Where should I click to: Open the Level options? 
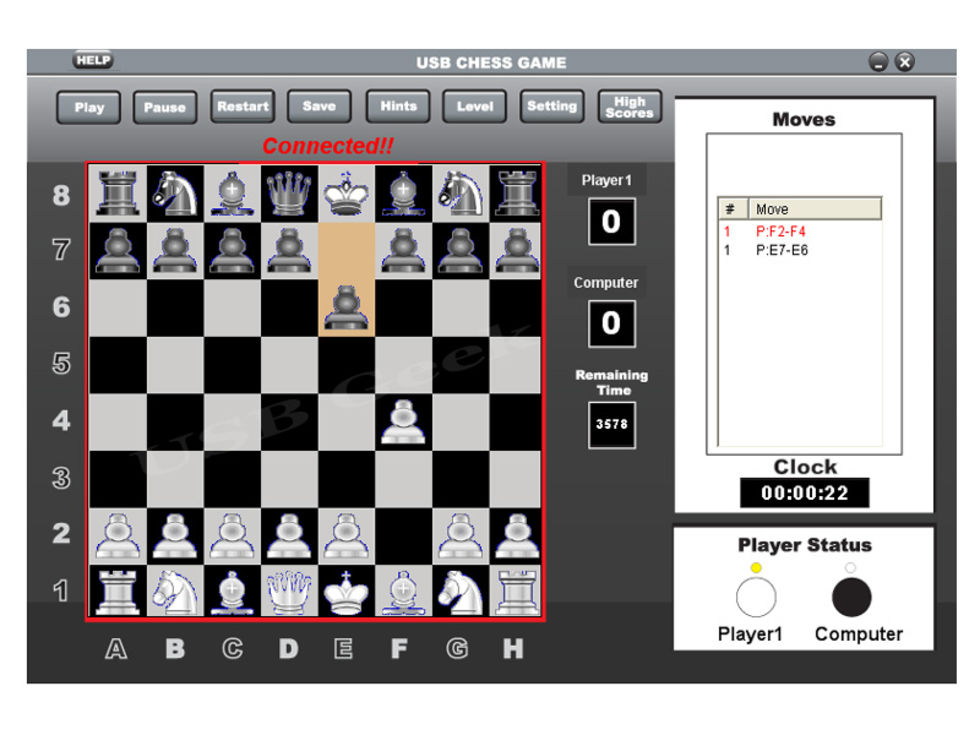click(x=474, y=106)
